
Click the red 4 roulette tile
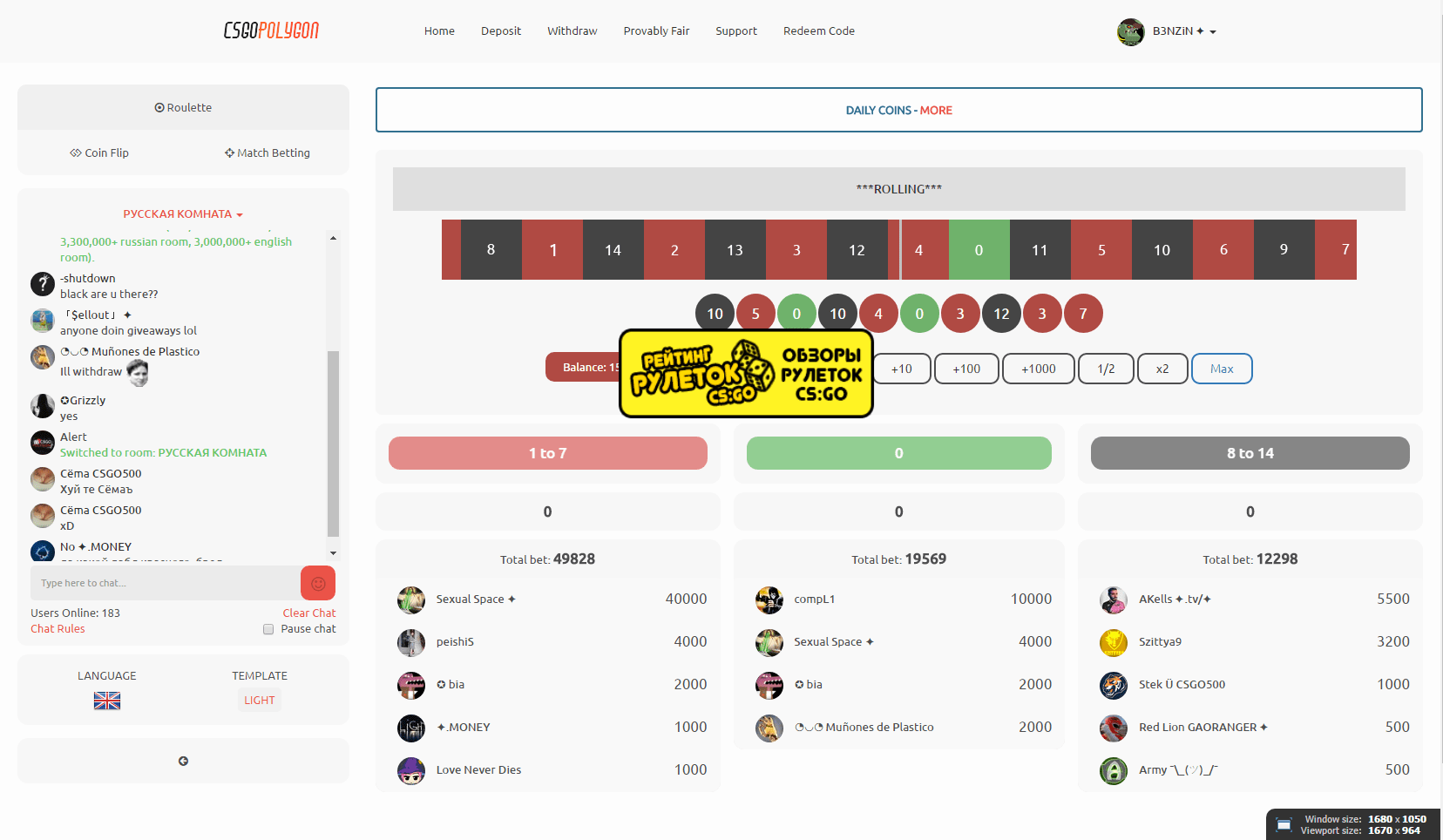[x=918, y=250]
